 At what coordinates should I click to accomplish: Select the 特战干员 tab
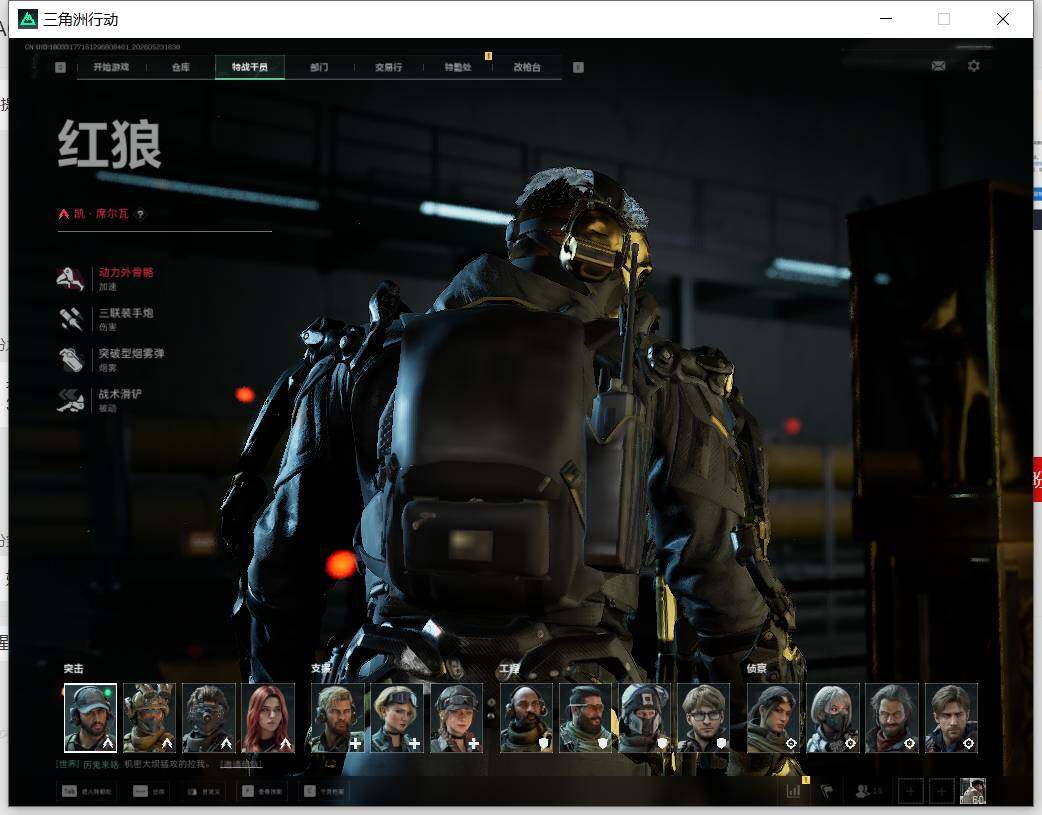[x=250, y=67]
